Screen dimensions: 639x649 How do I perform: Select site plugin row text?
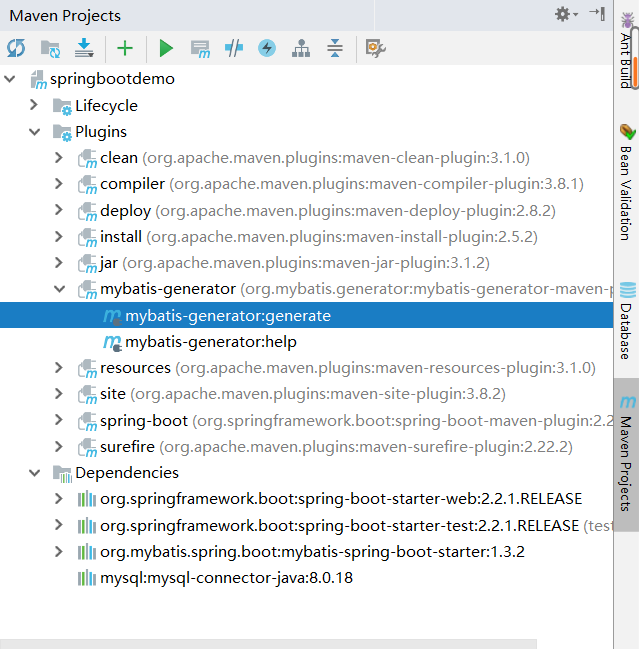(303, 394)
